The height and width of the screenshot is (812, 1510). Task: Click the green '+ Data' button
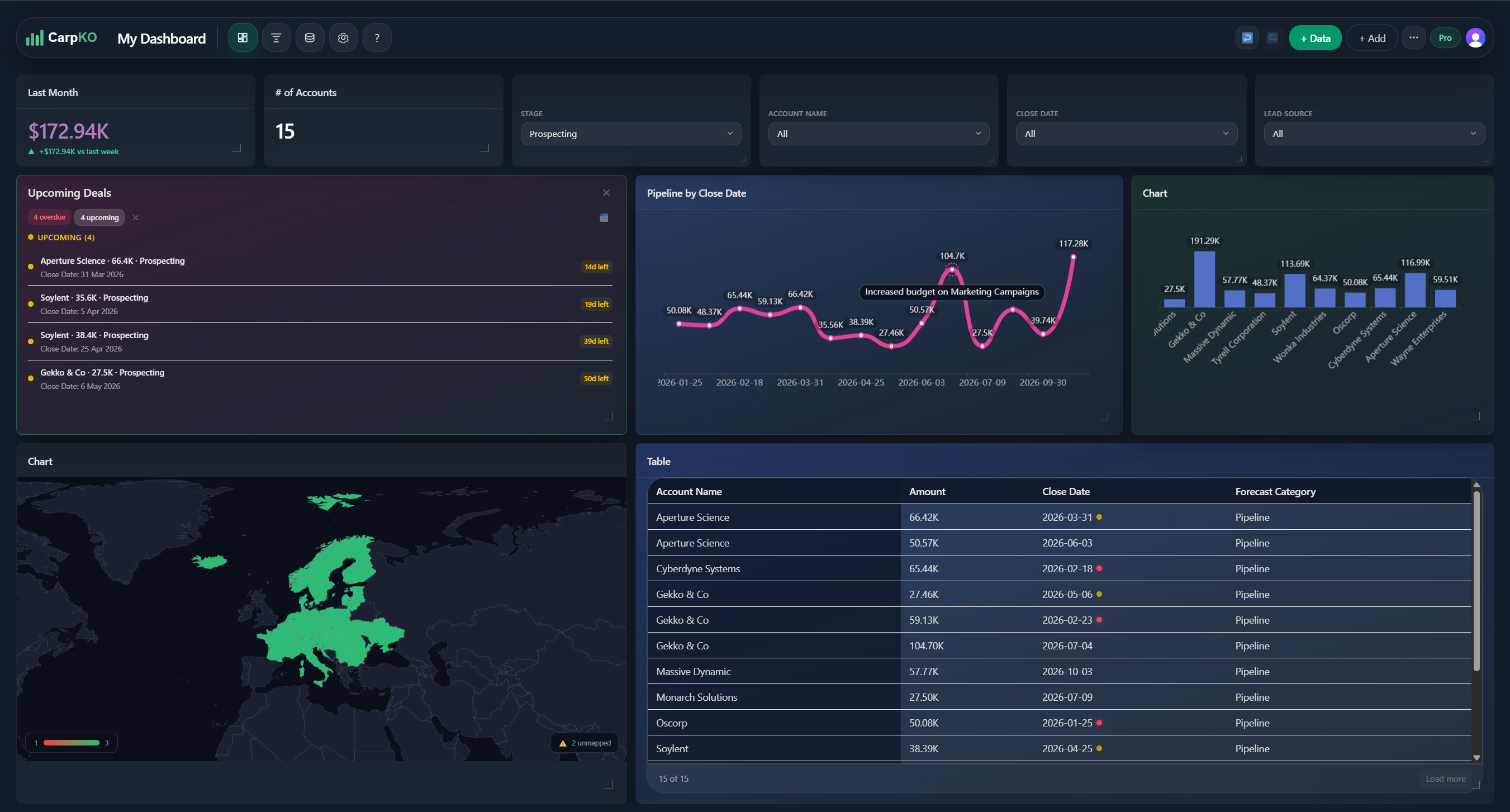pos(1315,38)
